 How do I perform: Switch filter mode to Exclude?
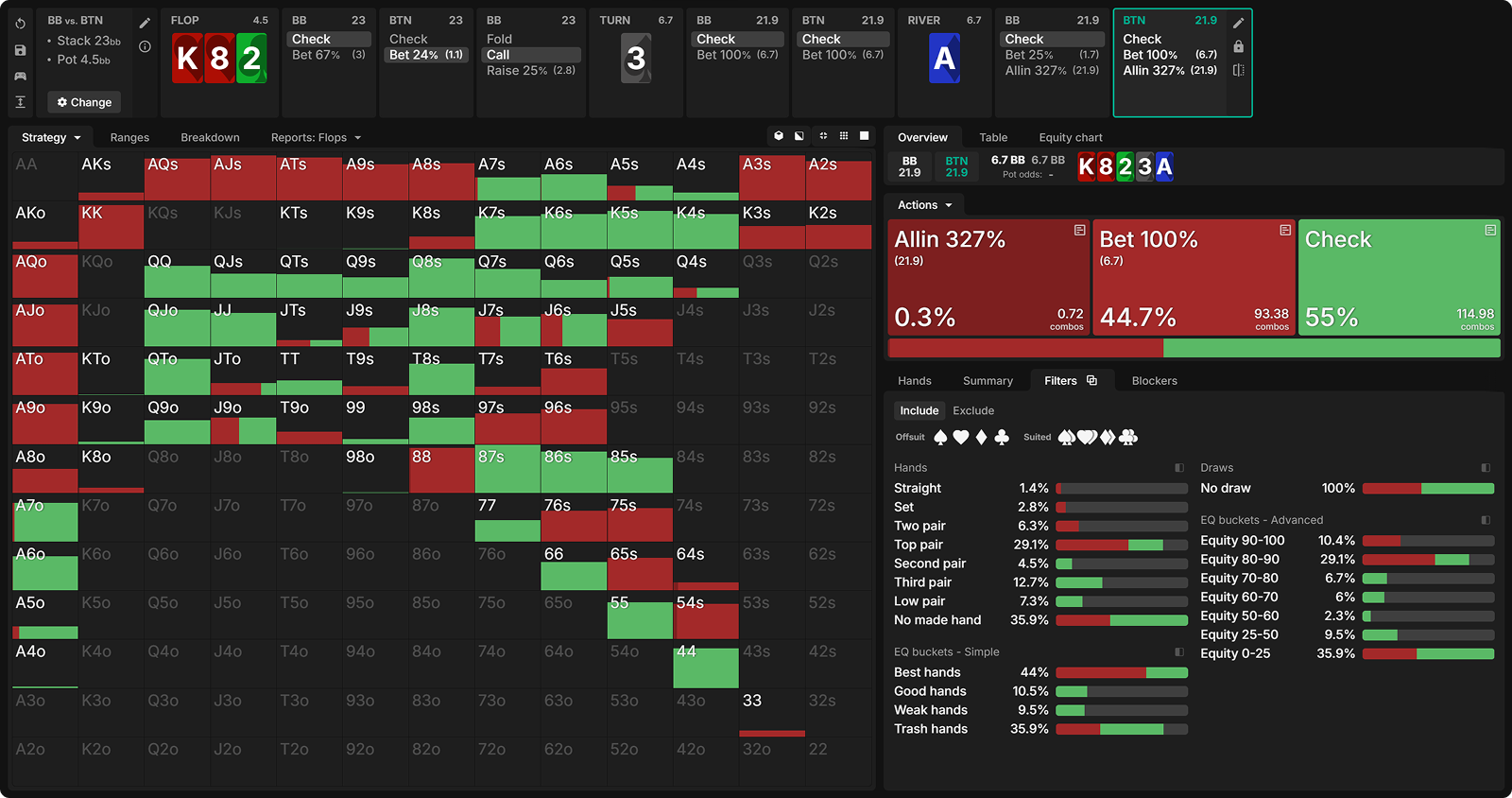[972, 410]
